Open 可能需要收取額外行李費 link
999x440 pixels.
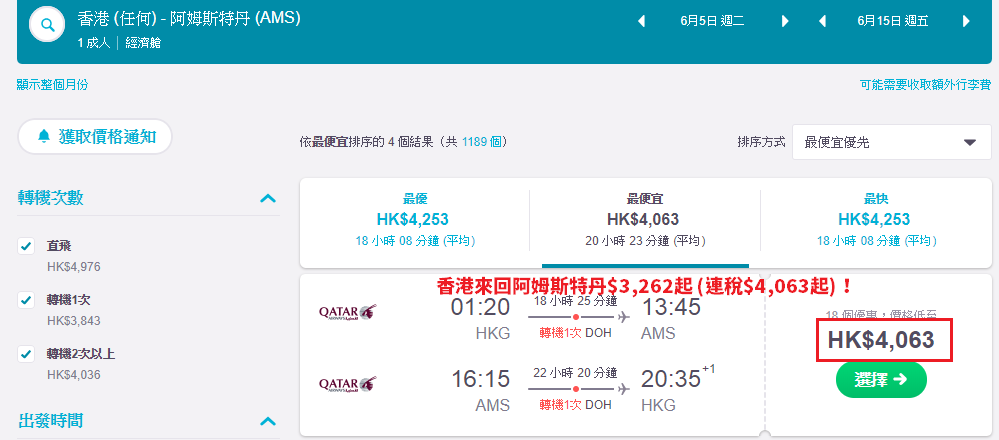(x=925, y=85)
